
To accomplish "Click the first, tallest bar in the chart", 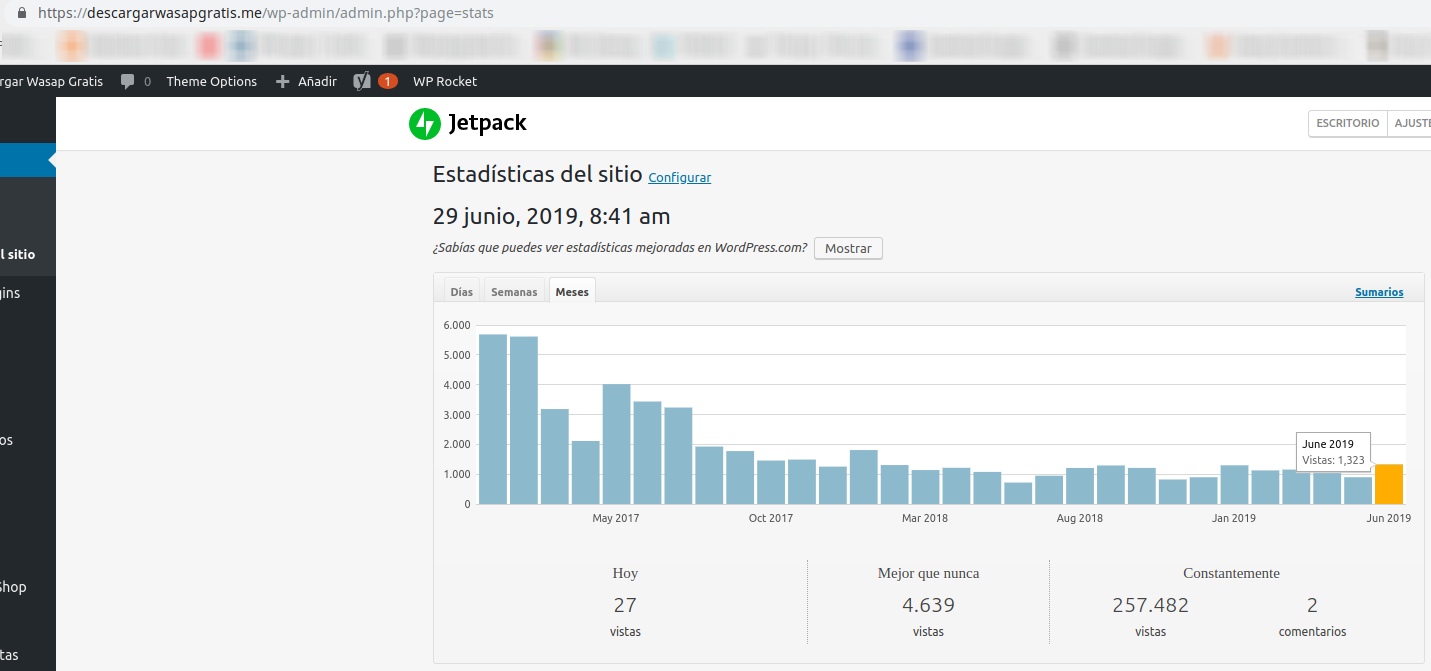I will tap(493, 419).
